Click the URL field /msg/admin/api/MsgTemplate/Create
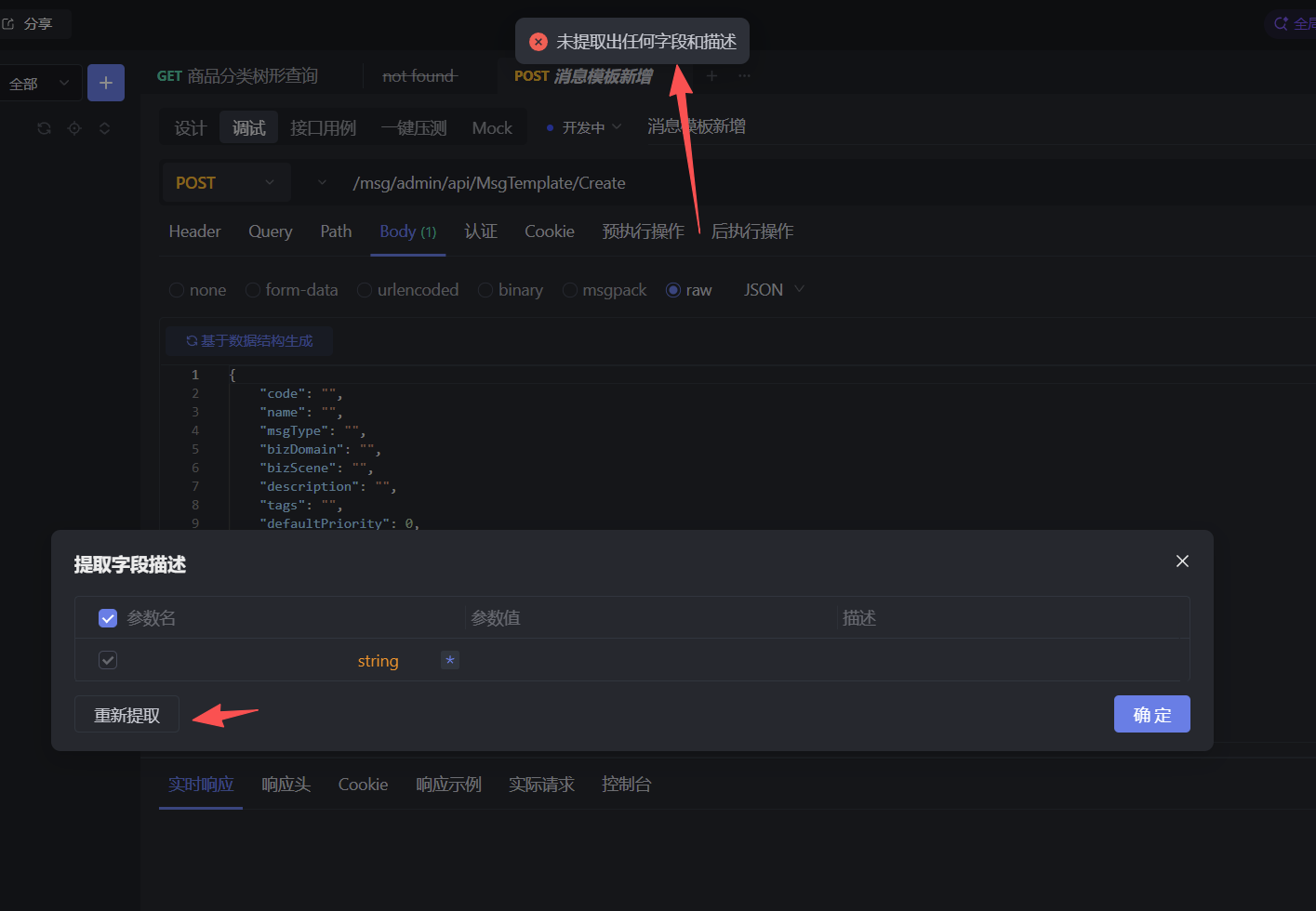This screenshot has height=911, width=1316. click(489, 183)
